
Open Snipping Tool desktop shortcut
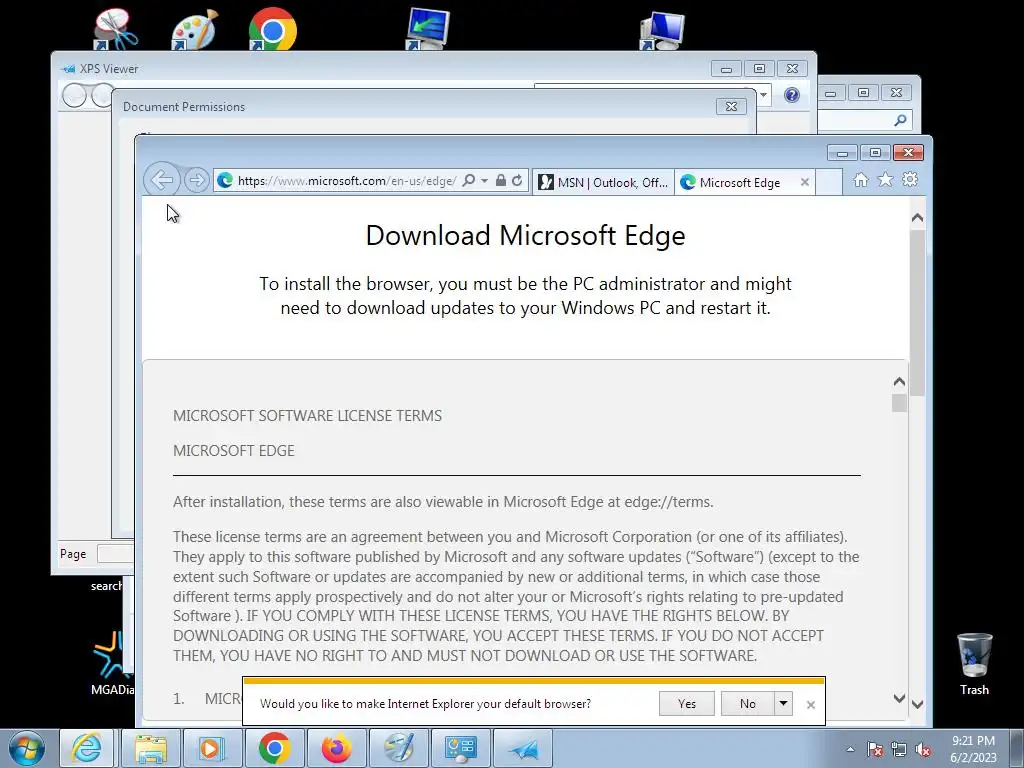point(115,29)
